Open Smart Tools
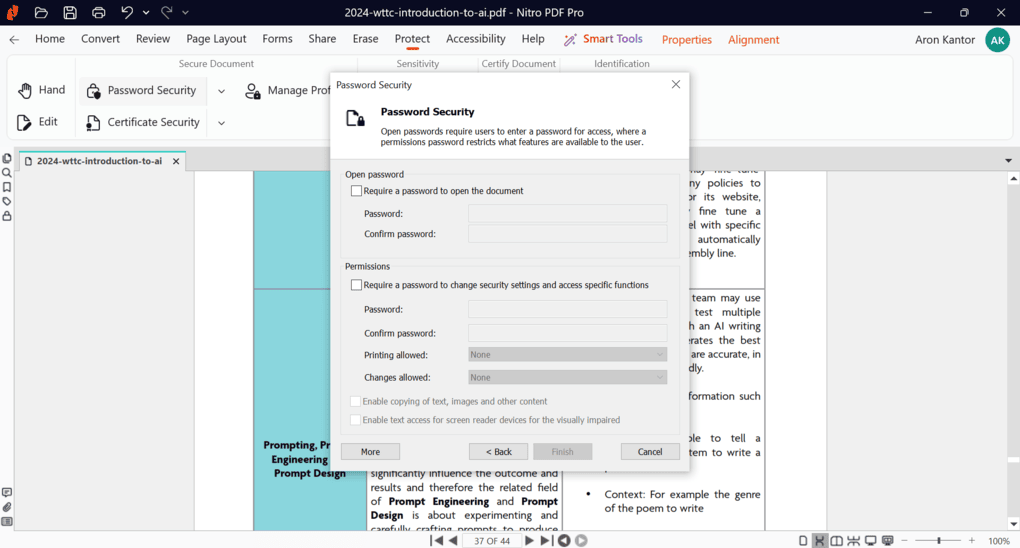 coord(603,39)
